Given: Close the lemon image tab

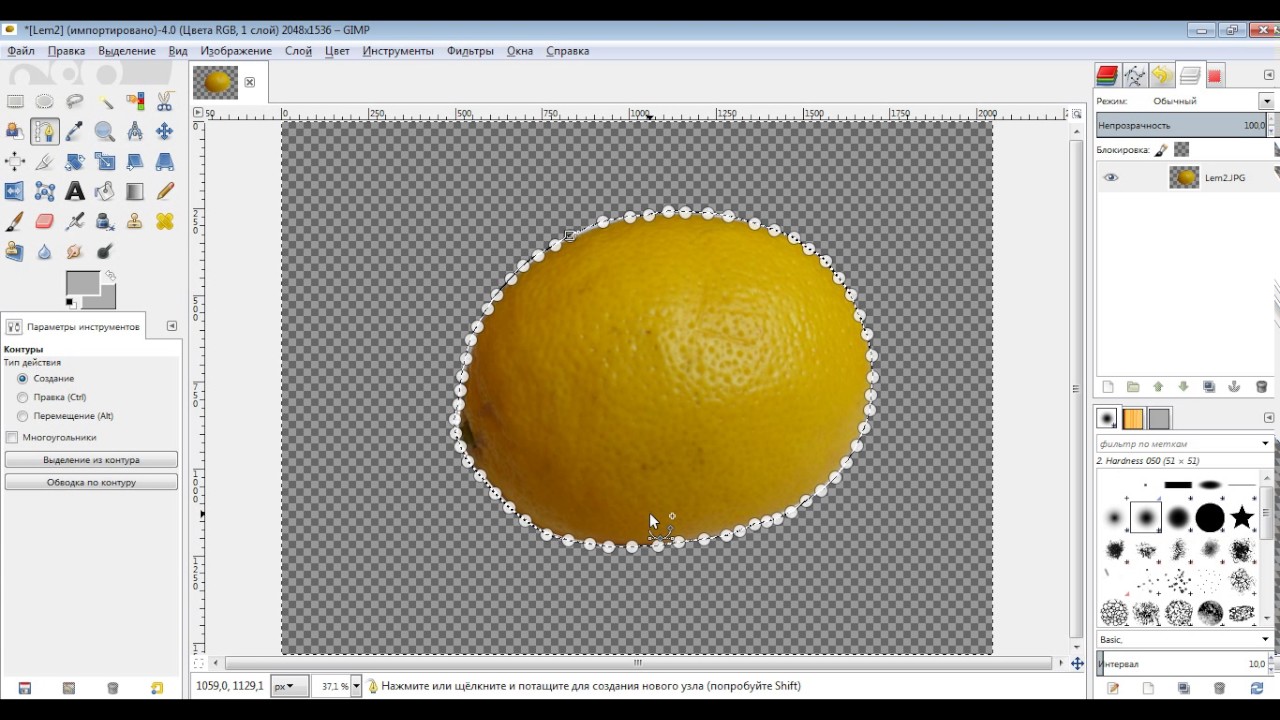Looking at the screenshot, I should [x=250, y=82].
